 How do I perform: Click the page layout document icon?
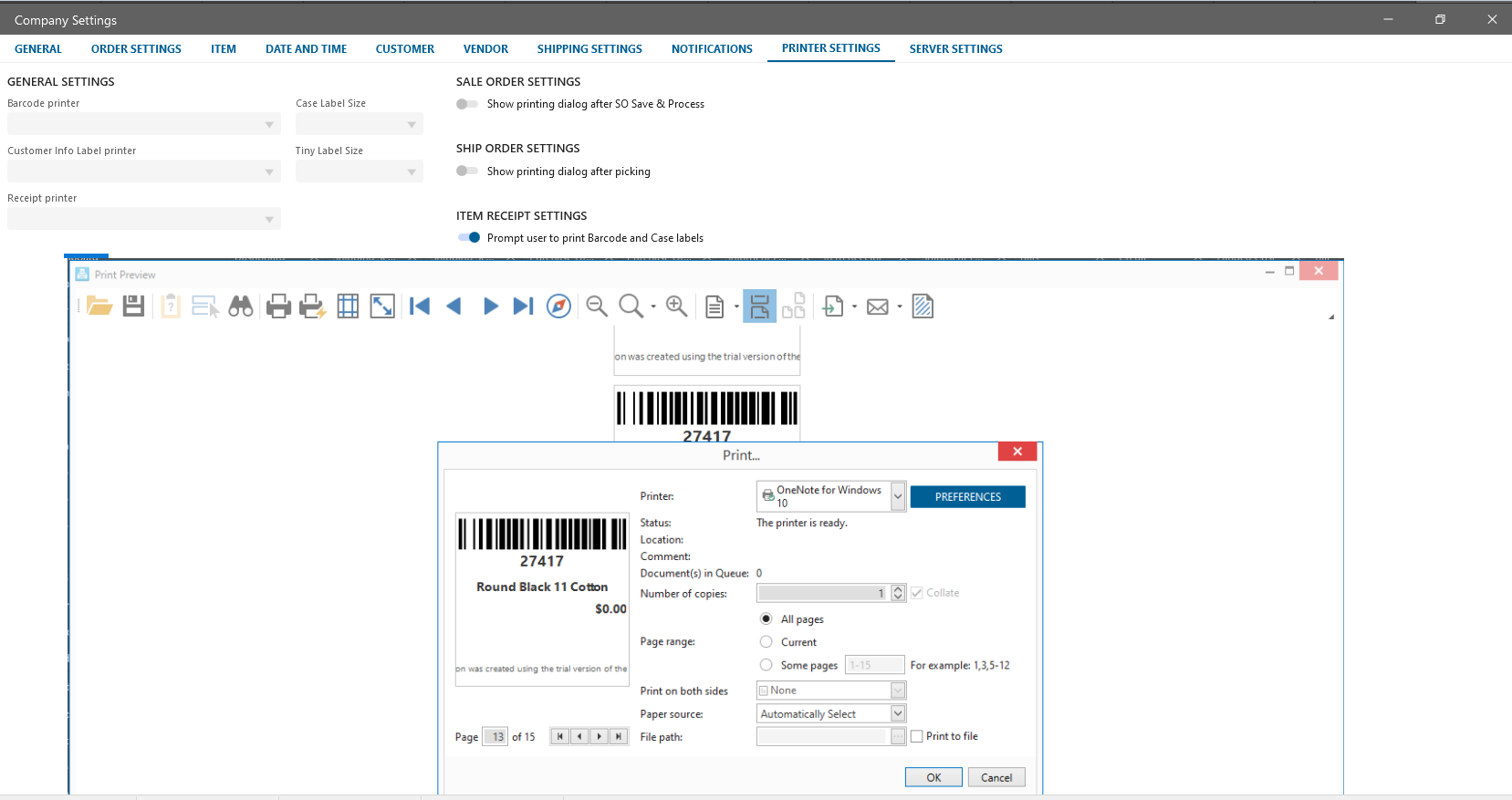pyautogui.click(x=714, y=306)
